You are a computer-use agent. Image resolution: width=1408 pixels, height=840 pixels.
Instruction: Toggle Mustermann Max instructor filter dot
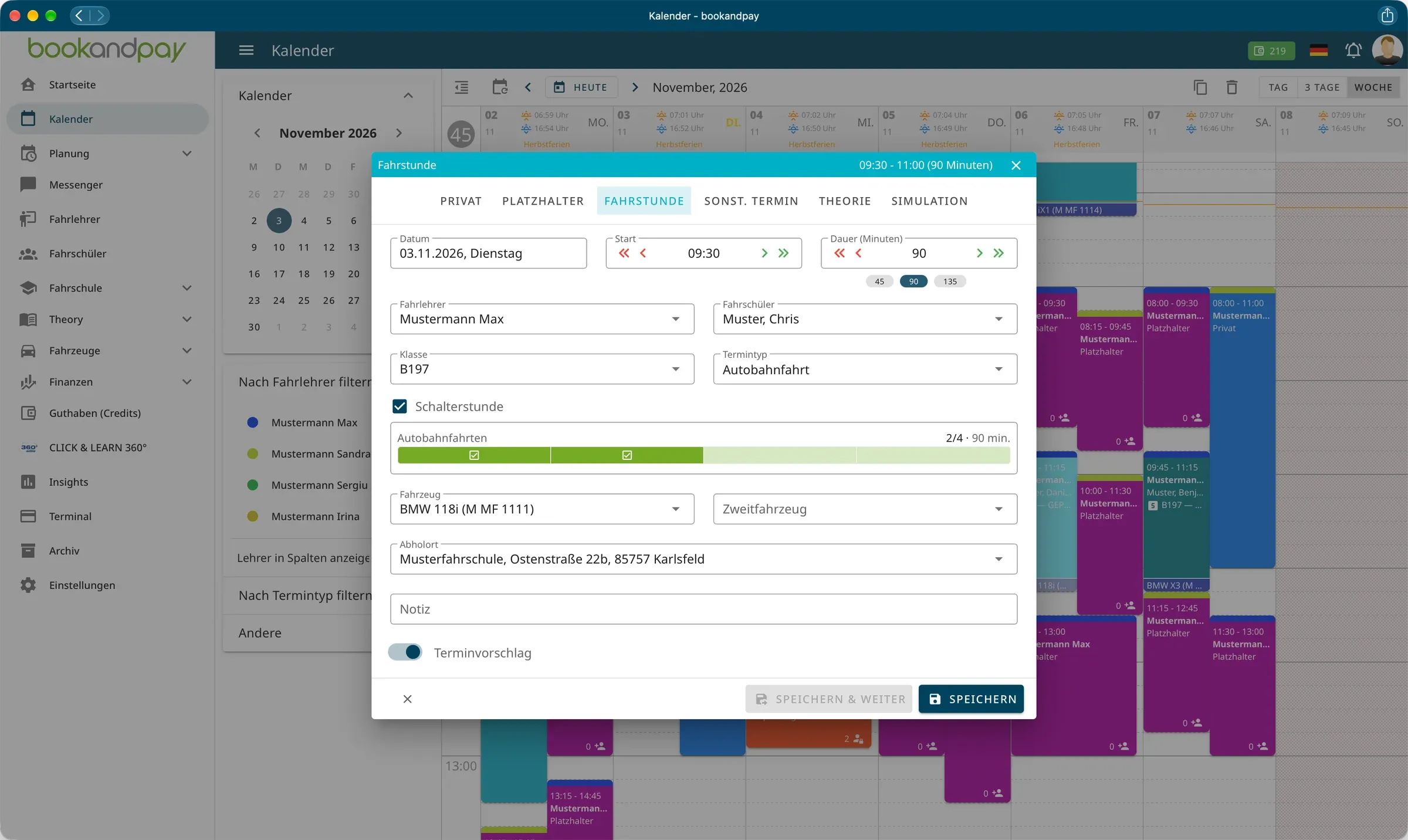pyautogui.click(x=253, y=422)
